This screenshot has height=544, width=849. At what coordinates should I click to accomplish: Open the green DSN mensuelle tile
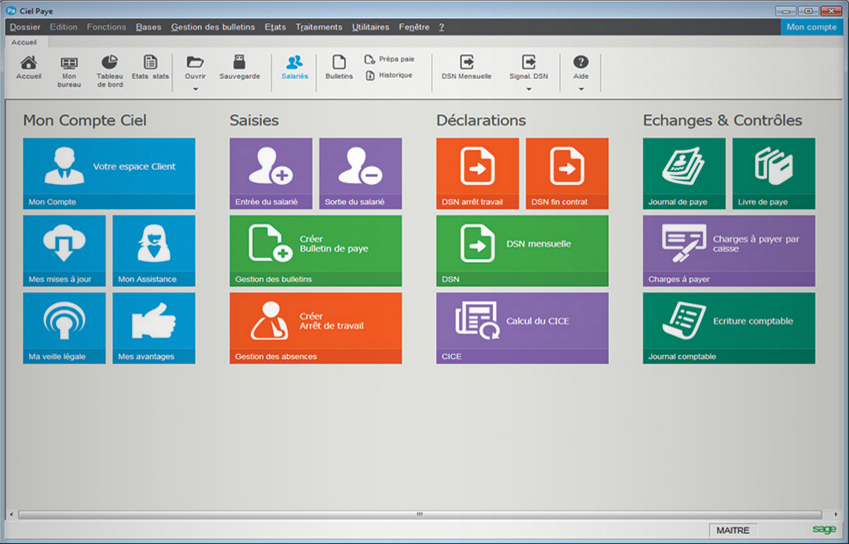[x=523, y=251]
